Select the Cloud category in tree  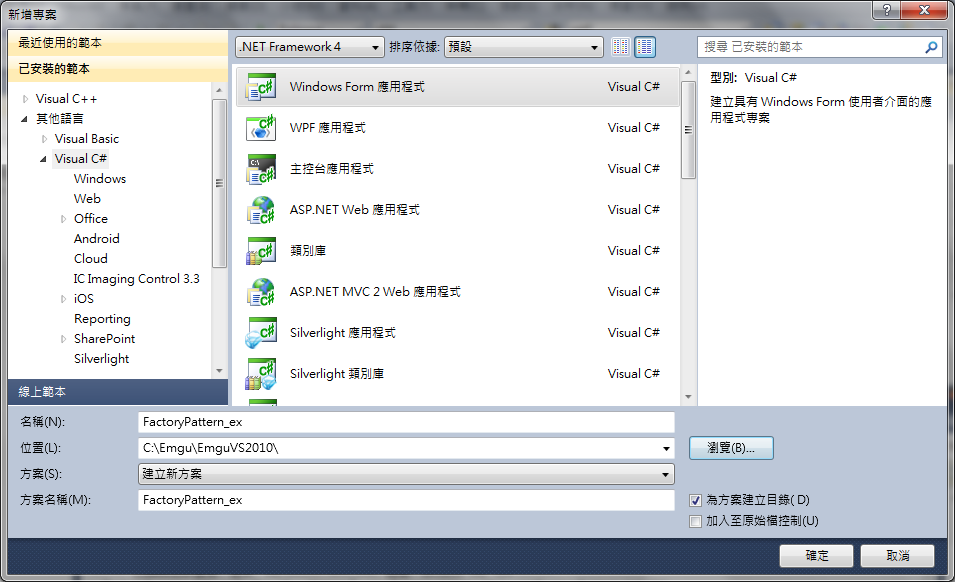point(91,259)
